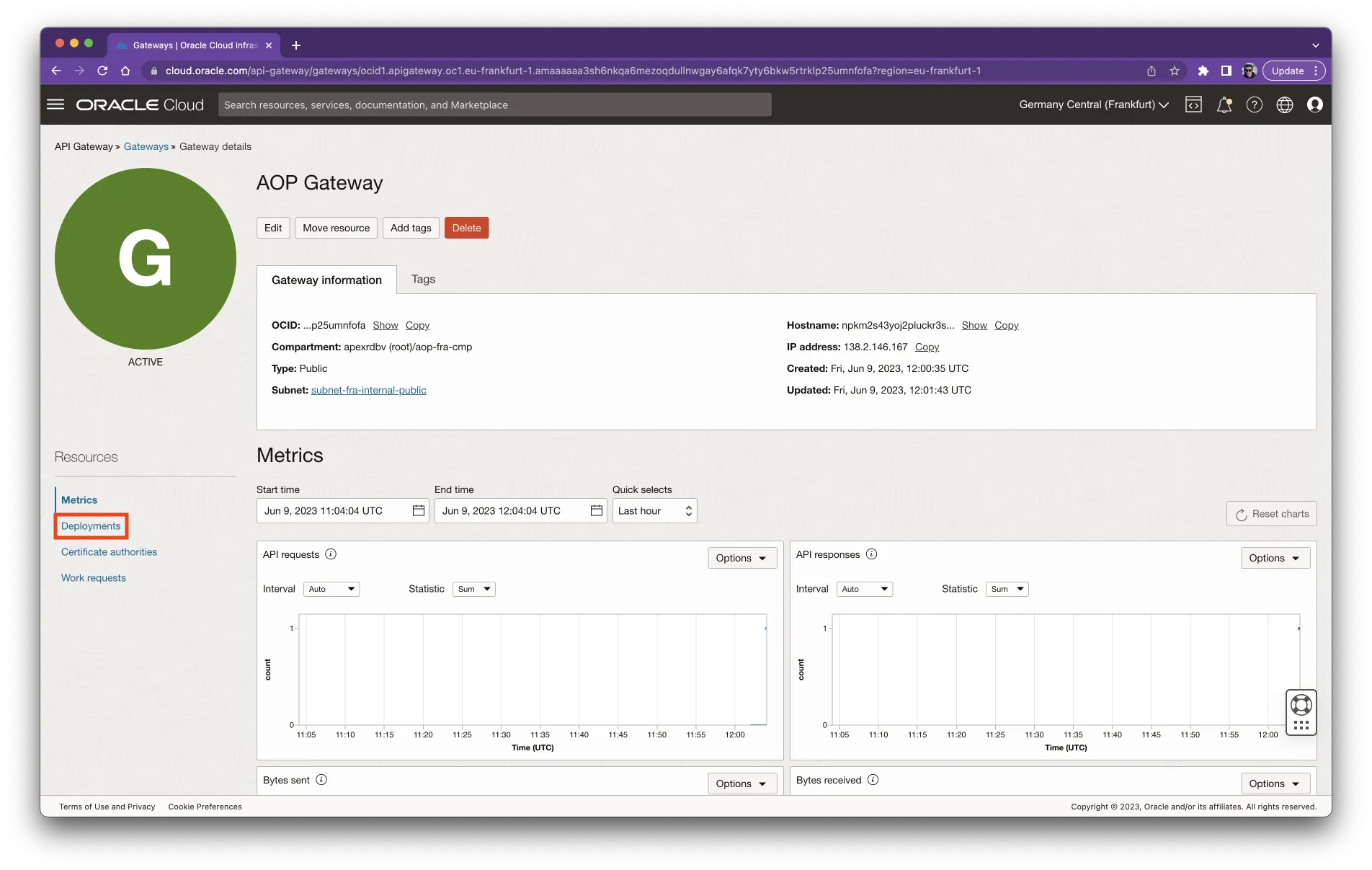Toggle the browser side panel icon

(x=1226, y=71)
